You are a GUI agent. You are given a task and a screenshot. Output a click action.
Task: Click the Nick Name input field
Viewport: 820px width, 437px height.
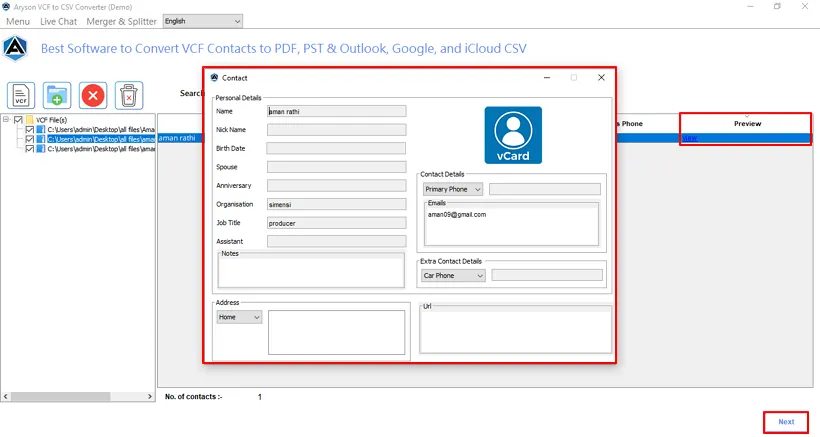[x=336, y=130]
